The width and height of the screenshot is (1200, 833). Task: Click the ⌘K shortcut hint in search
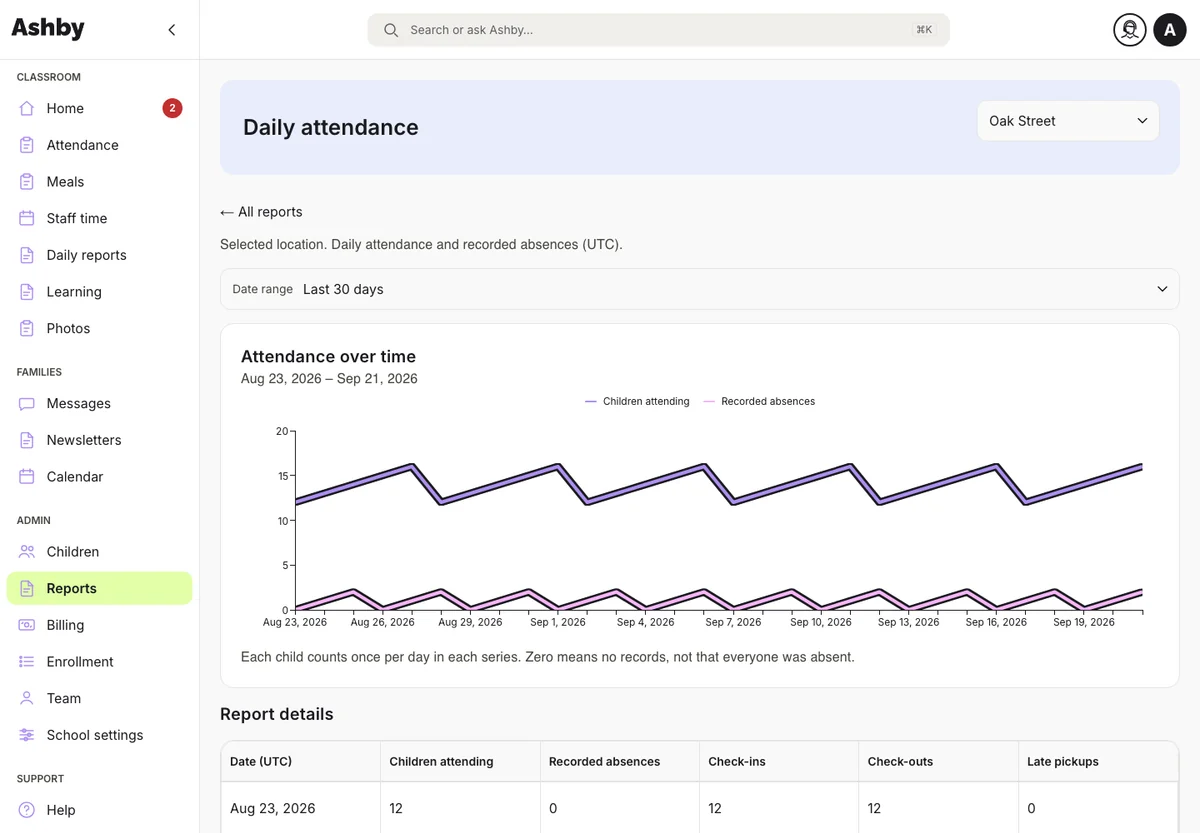point(924,30)
